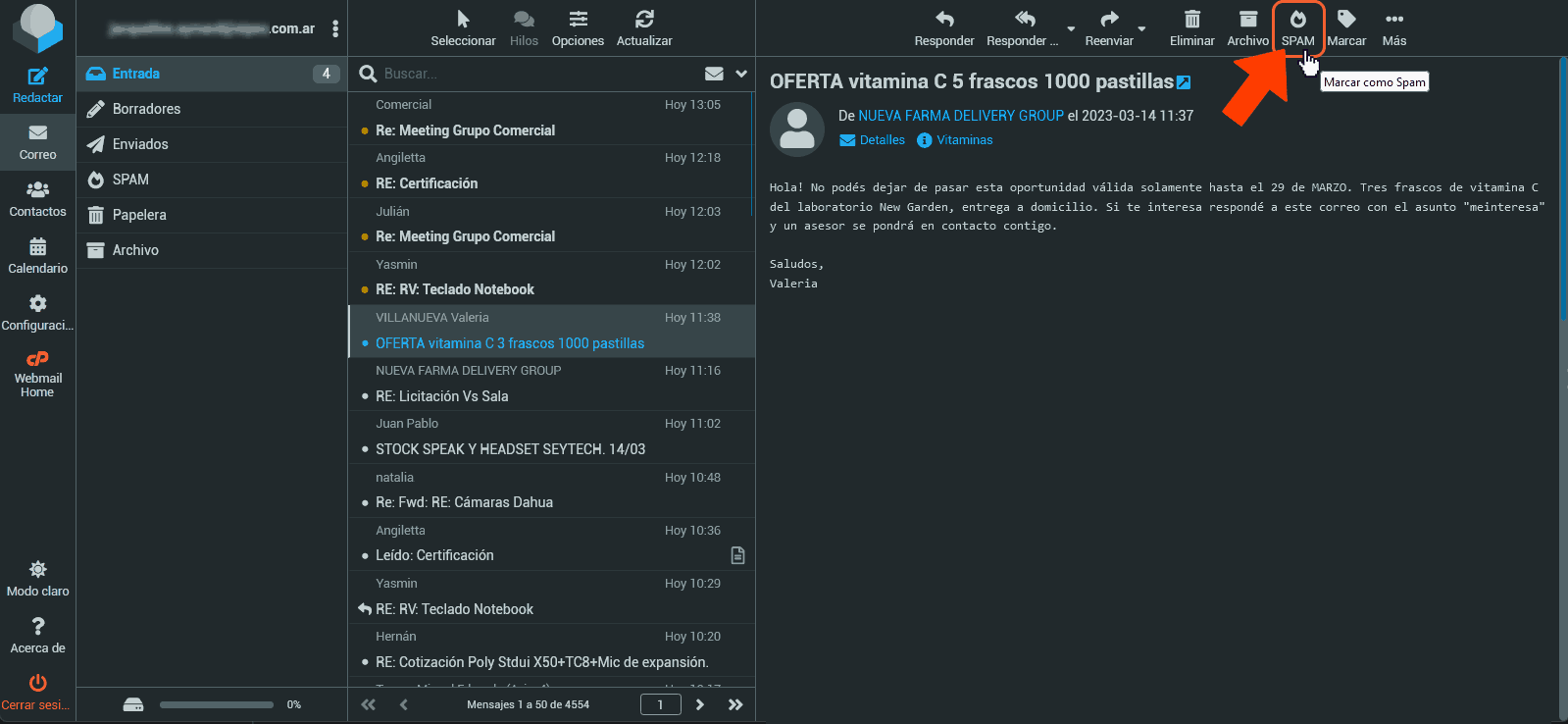The image size is (1568, 724).
Task: Go to first page of messages
Action: coord(368,704)
